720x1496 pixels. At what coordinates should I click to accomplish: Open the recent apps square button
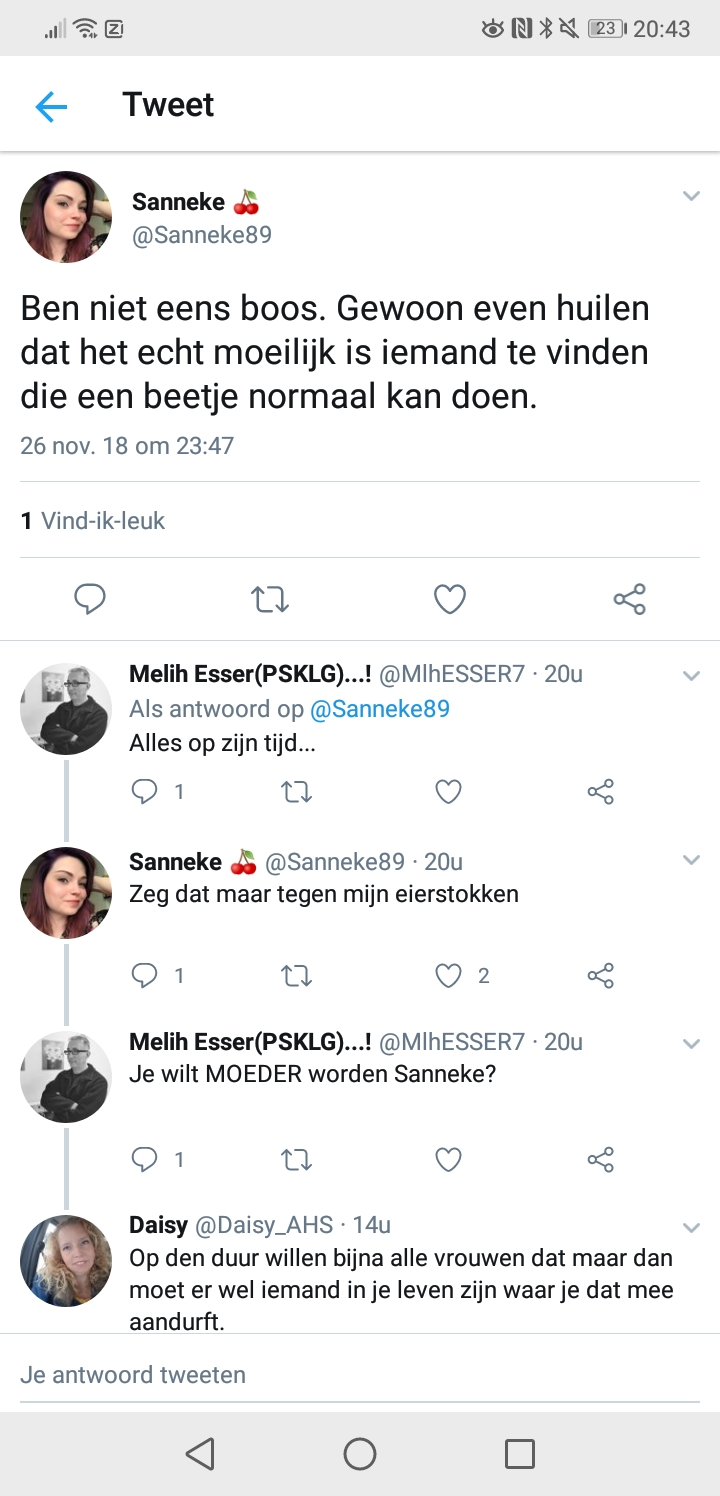pos(519,1453)
